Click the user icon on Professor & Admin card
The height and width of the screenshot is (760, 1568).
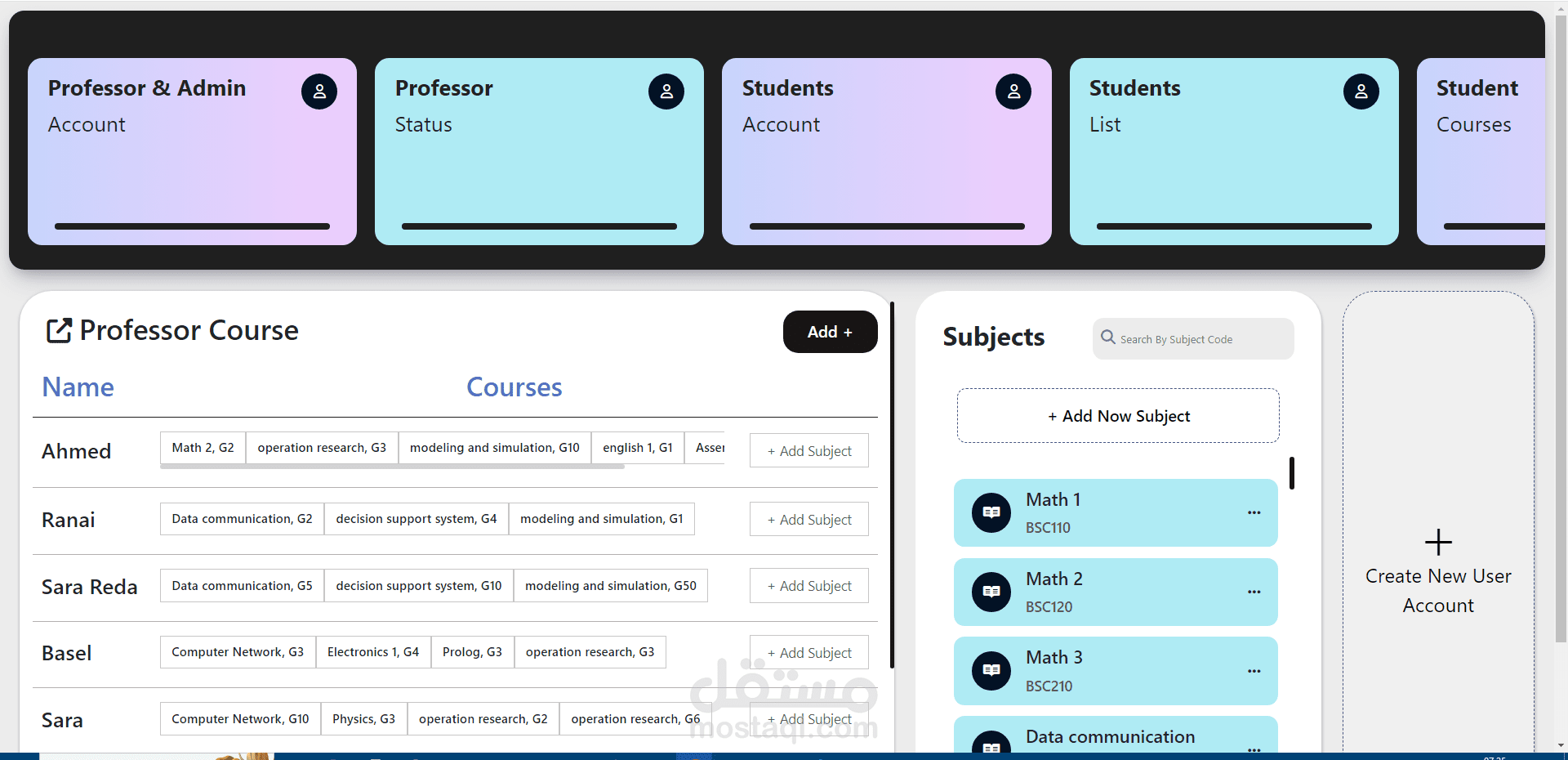pyautogui.click(x=319, y=92)
